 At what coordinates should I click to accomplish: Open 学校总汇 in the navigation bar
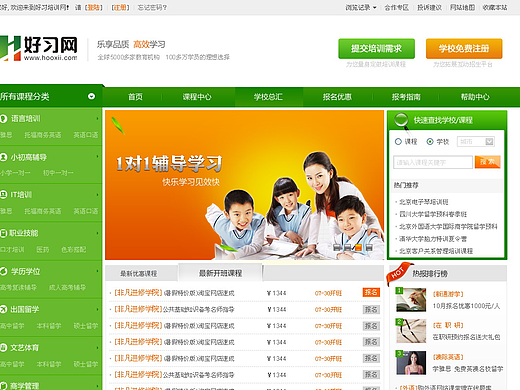[268, 97]
